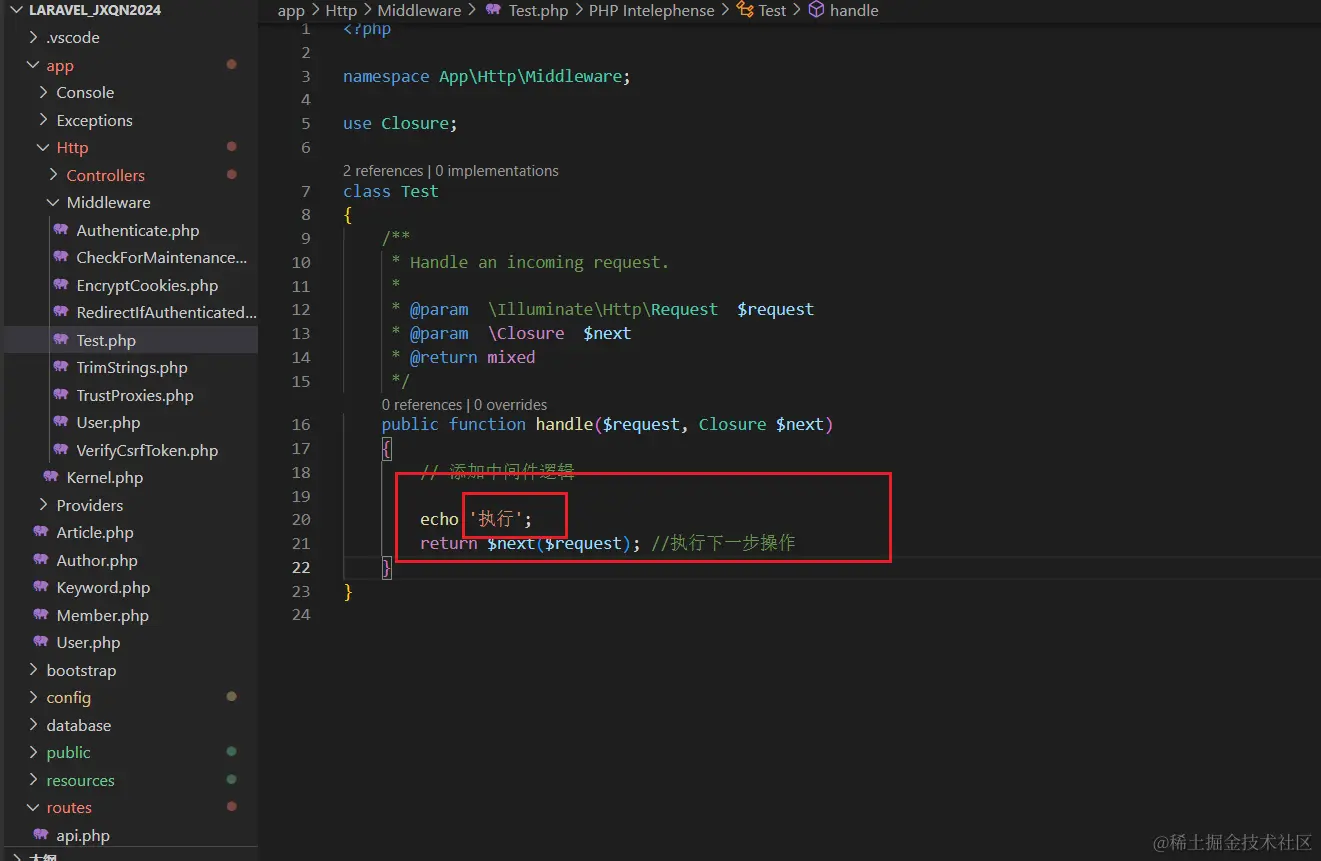The image size is (1321, 861).
Task: Expand the Exceptions folder chevron
Action: (x=44, y=120)
